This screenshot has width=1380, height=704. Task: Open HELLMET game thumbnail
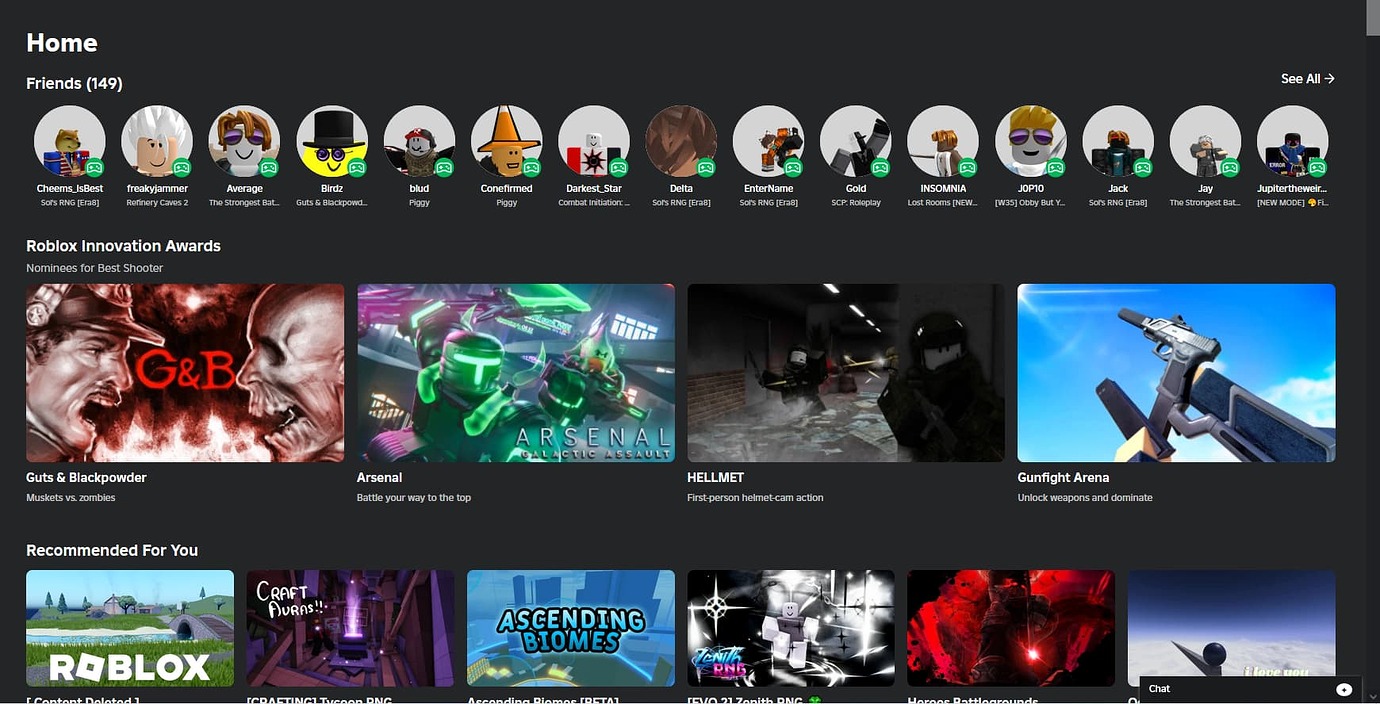[846, 373]
